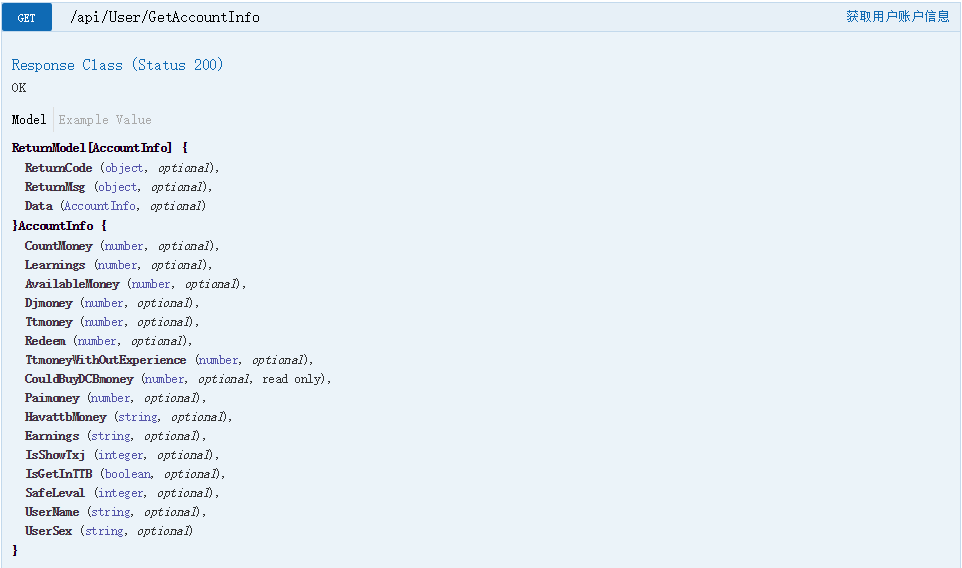
Task: Select the SafeLeval property
Action: pos(55,493)
